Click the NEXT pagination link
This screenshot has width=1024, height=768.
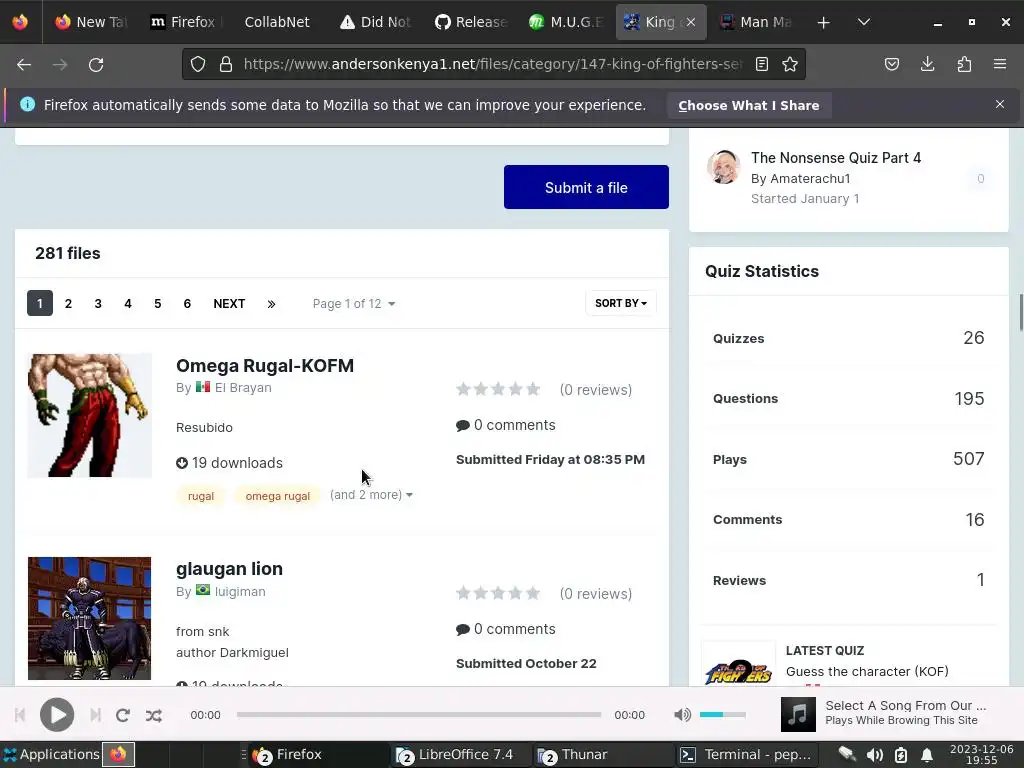[x=229, y=304]
